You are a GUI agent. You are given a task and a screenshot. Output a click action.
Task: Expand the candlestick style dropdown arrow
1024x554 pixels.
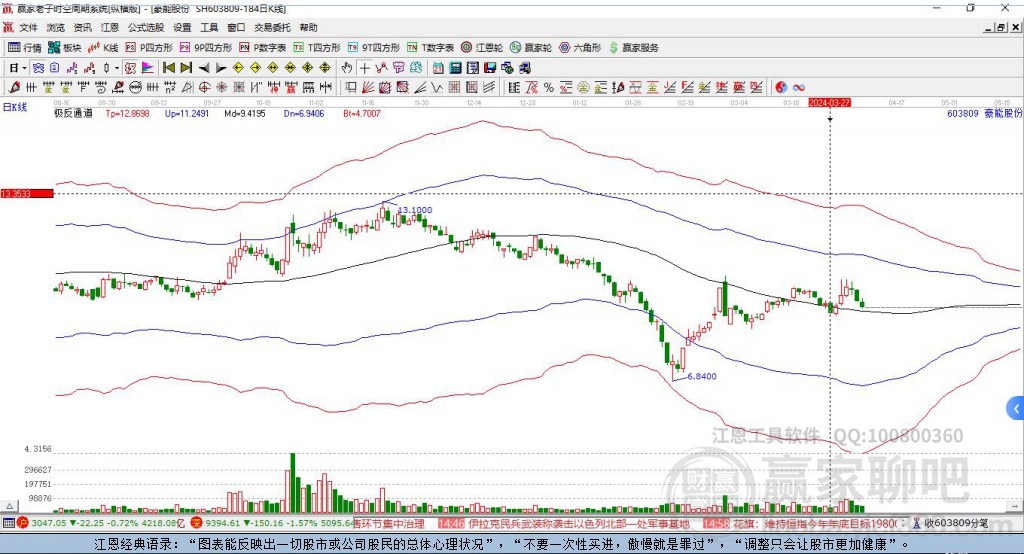(x=117, y=68)
